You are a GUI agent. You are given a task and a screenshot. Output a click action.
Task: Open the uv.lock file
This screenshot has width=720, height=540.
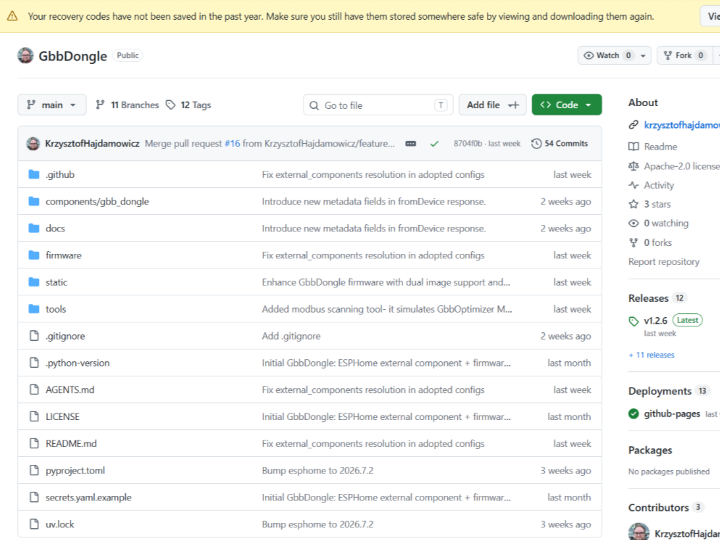point(60,524)
